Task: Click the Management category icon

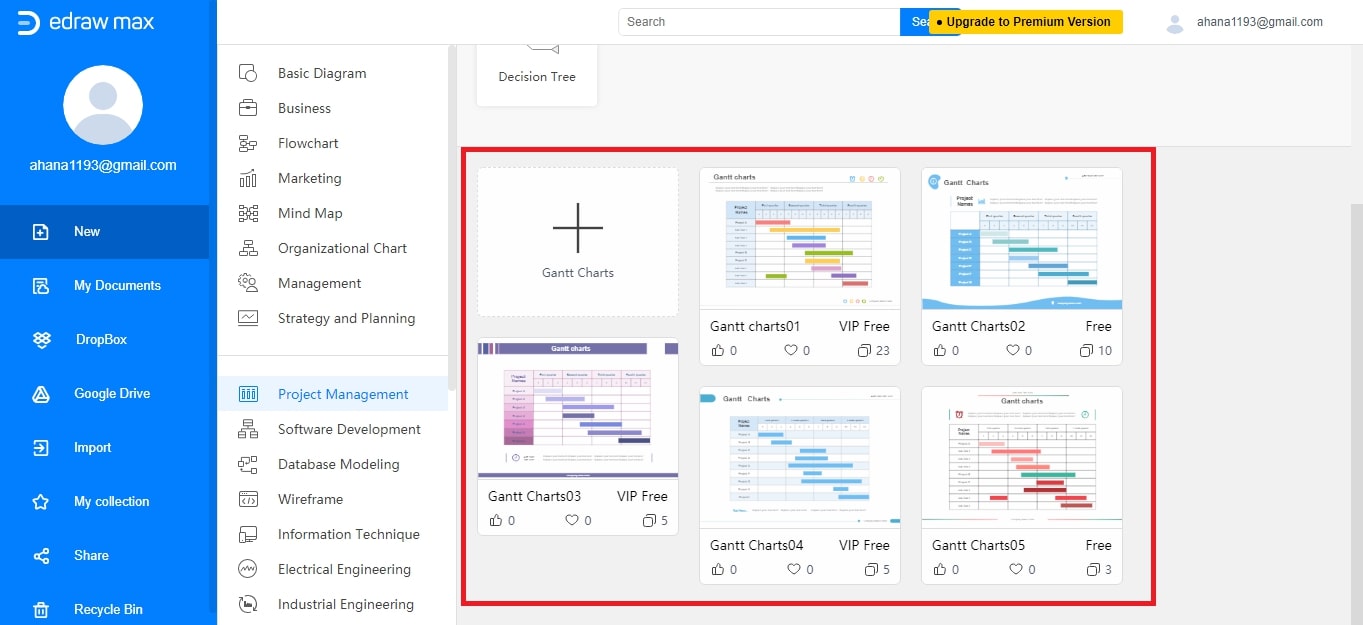Action: (248, 283)
